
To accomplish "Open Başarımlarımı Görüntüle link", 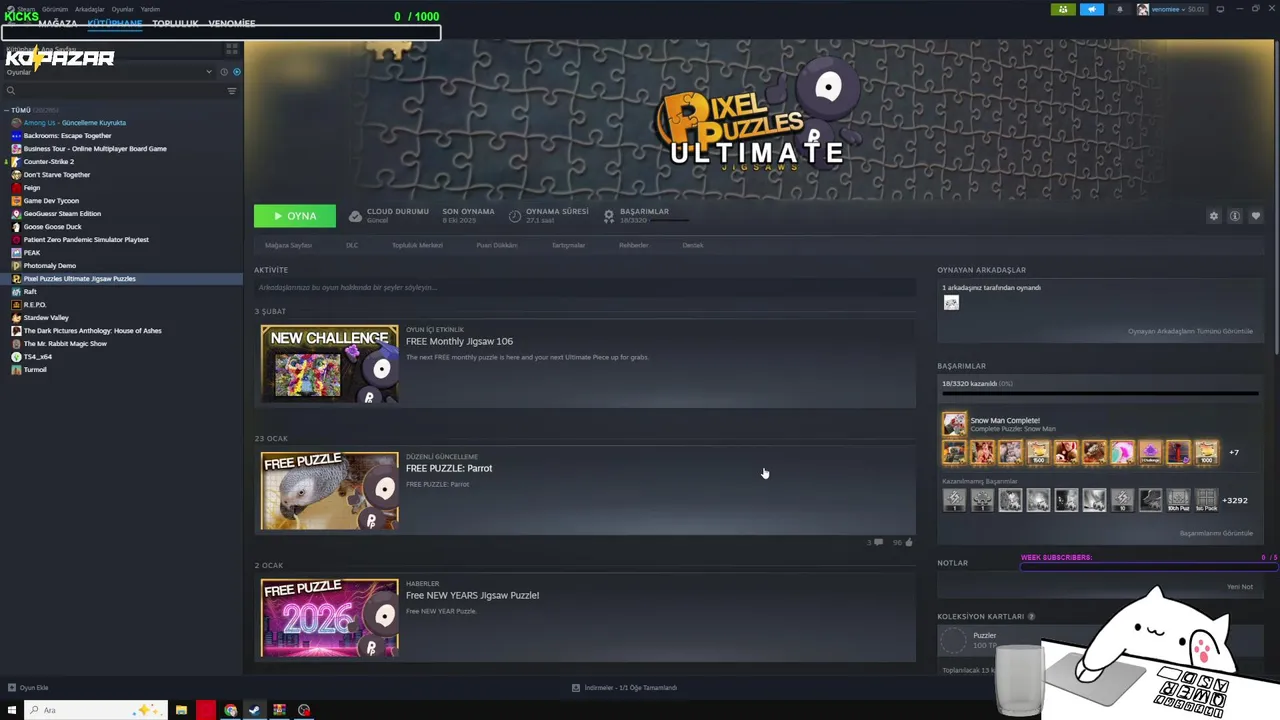I will pyautogui.click(x=1216, y=533).
